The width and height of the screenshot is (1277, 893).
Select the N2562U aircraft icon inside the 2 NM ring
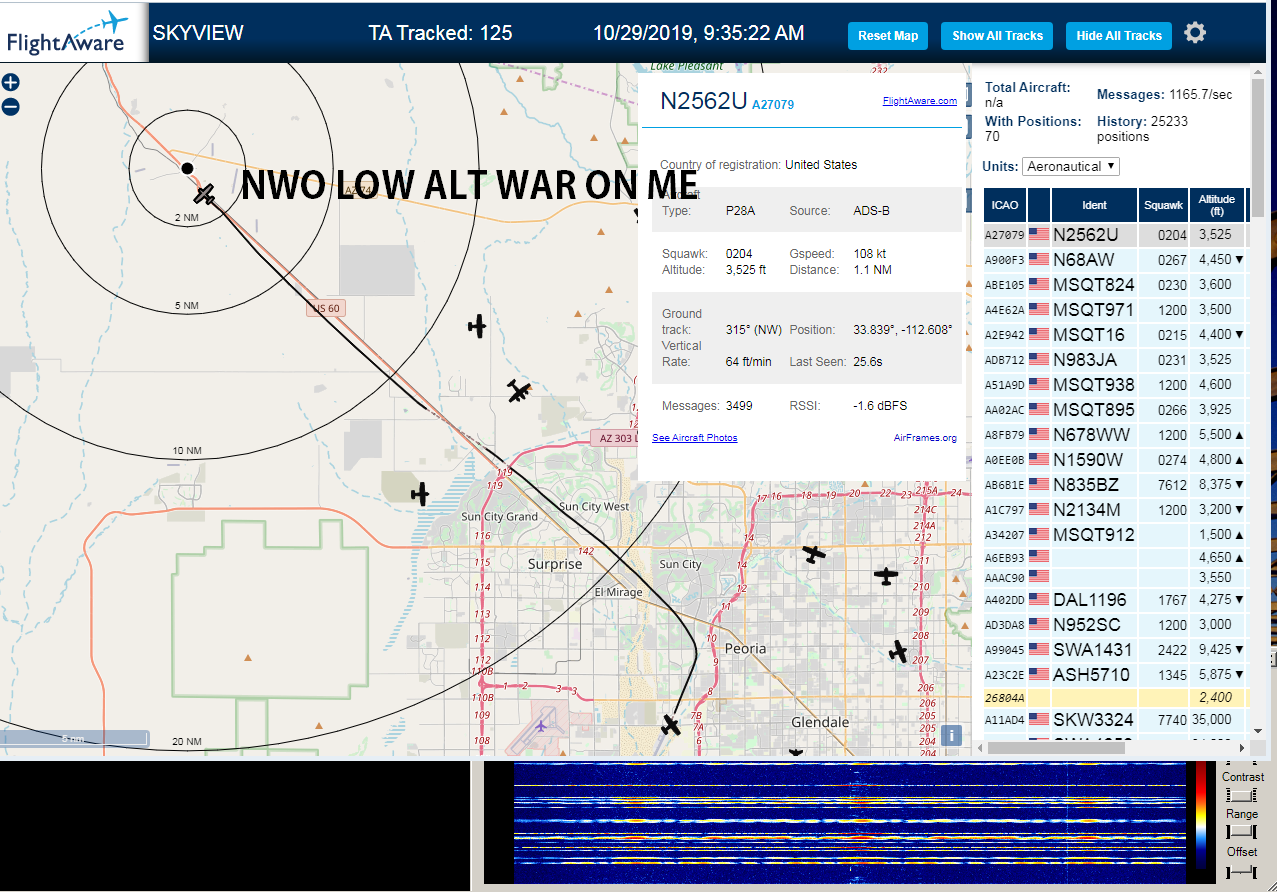click(x=206, y=193)
